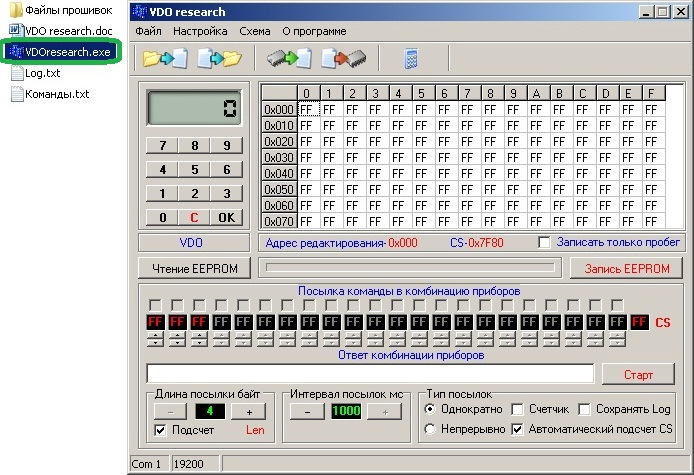Click the calculator LCD display
The width and height of the screenshot is (694, 475).
tap(194, 108)
